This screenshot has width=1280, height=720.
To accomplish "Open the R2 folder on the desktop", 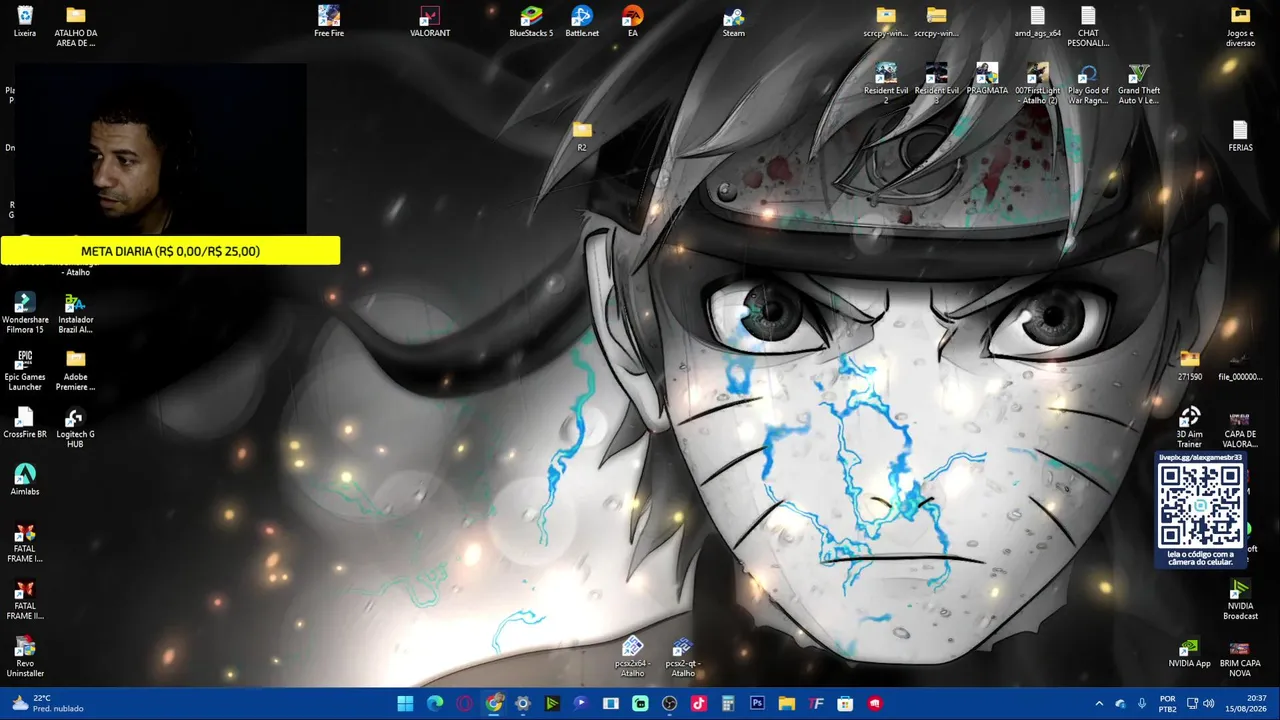I will (582, 136).
